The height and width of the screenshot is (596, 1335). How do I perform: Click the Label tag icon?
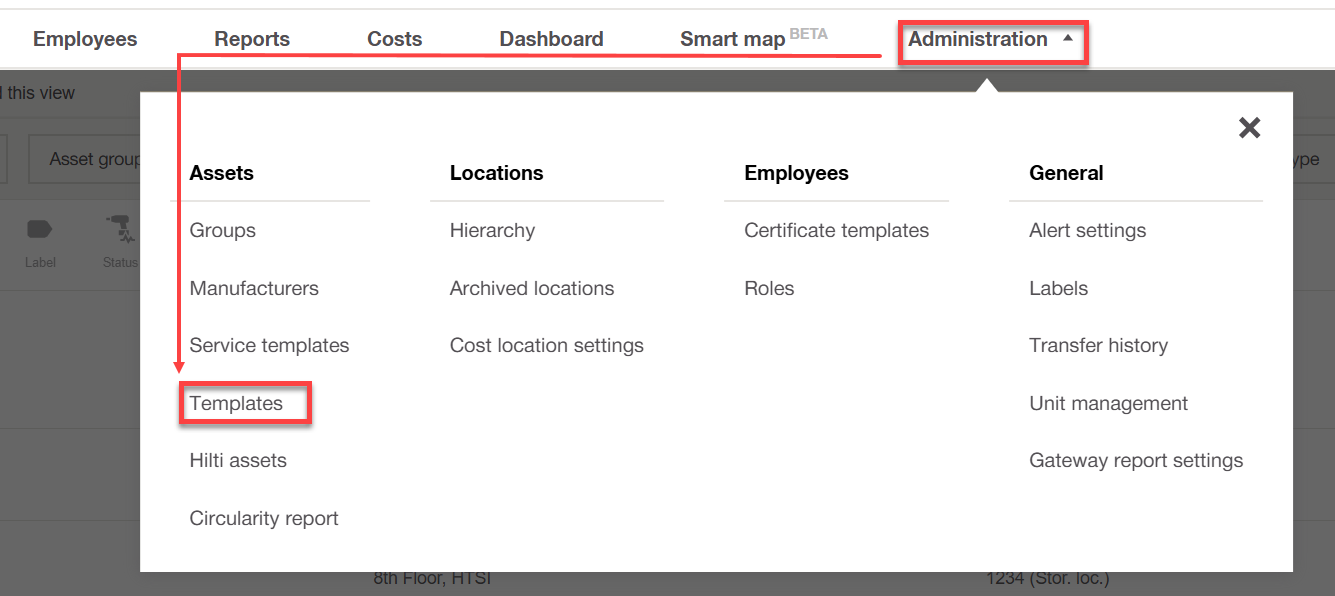(40, 230)
